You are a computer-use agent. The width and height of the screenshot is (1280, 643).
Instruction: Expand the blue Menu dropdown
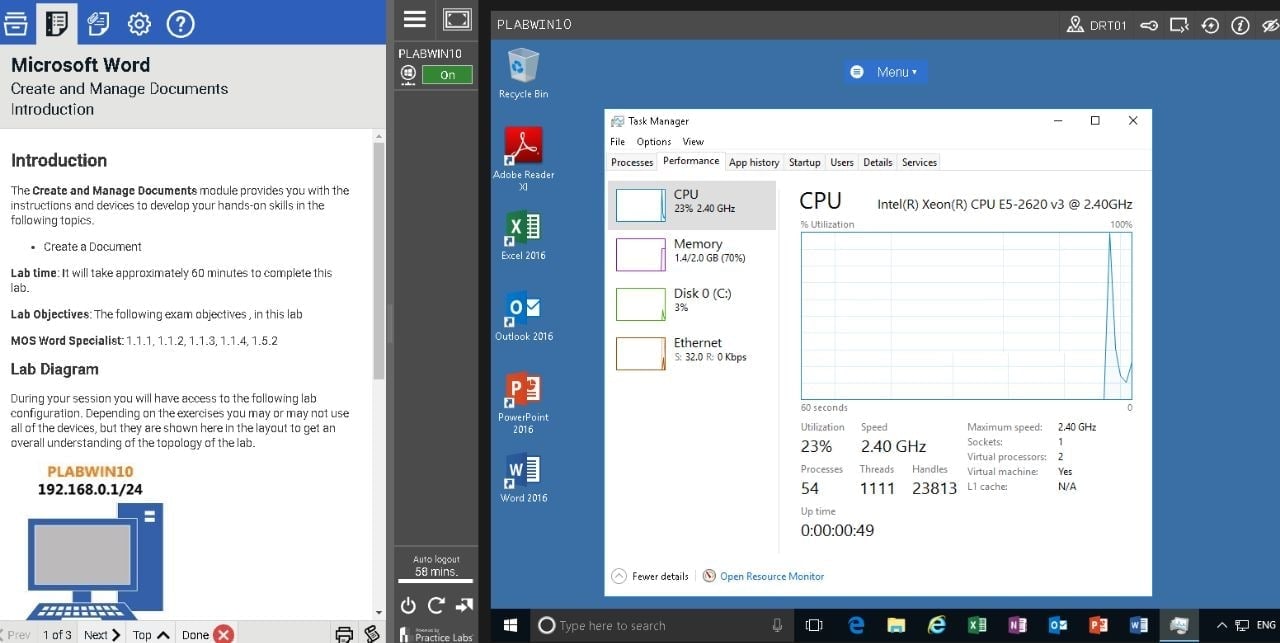coord(885,72)
